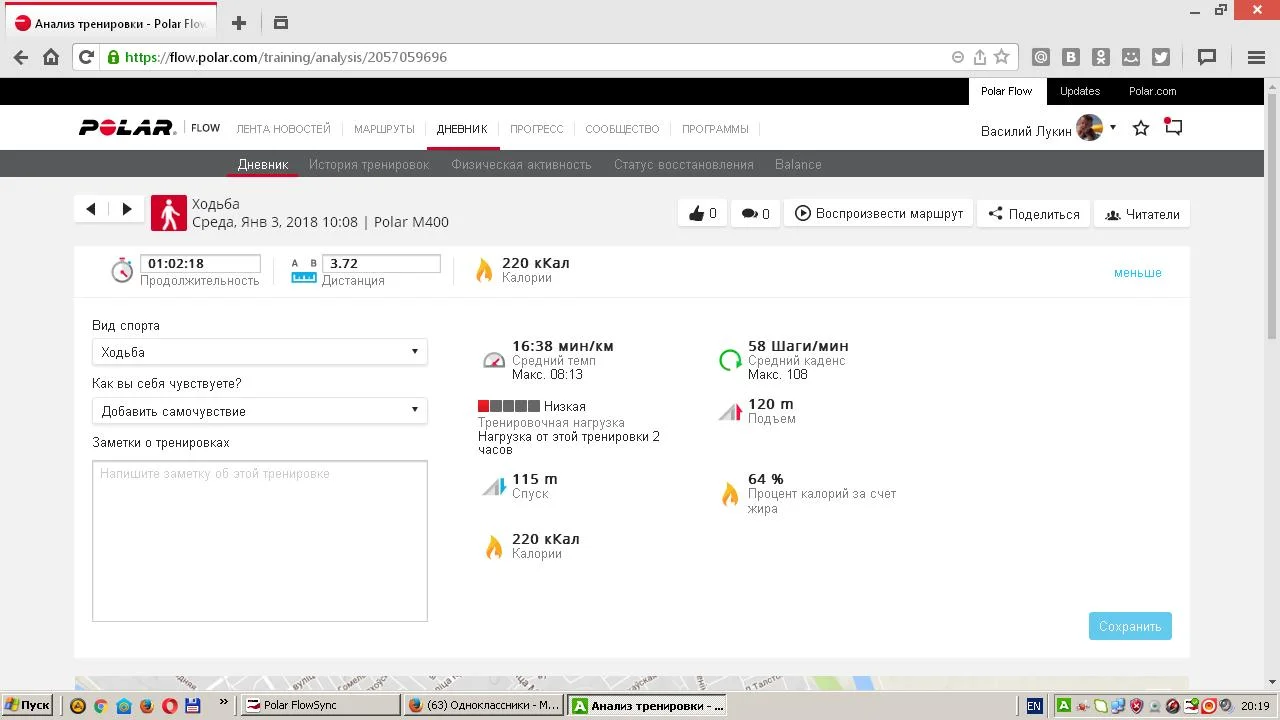Image resolution: width=1280 pixels, height=720 pixels.
Task: Click the Polar Flow logo
Action: coord(149,128)
